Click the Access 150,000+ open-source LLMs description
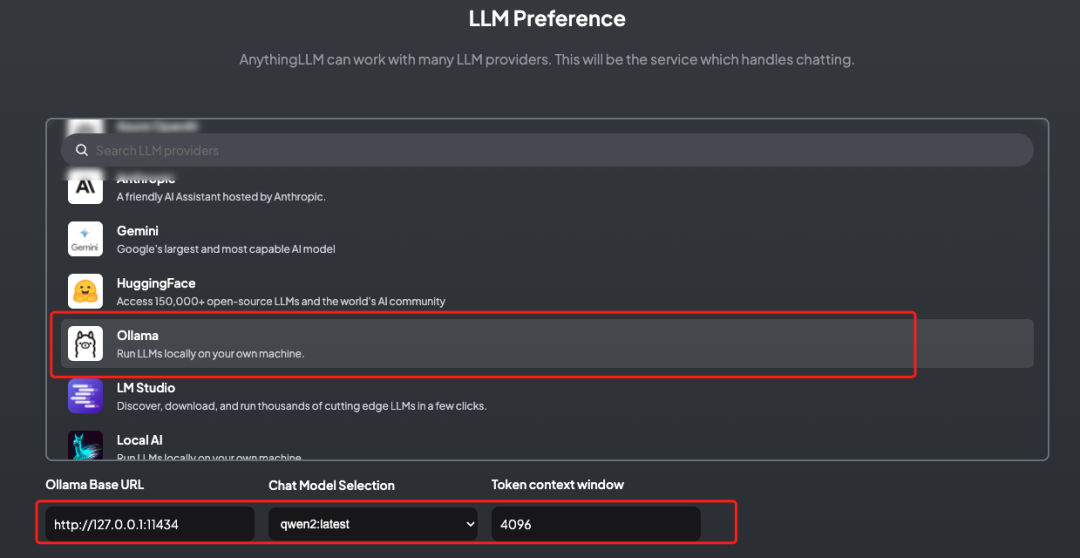The height and width of the screenshot is (558, 1080). tap(281, 301)
